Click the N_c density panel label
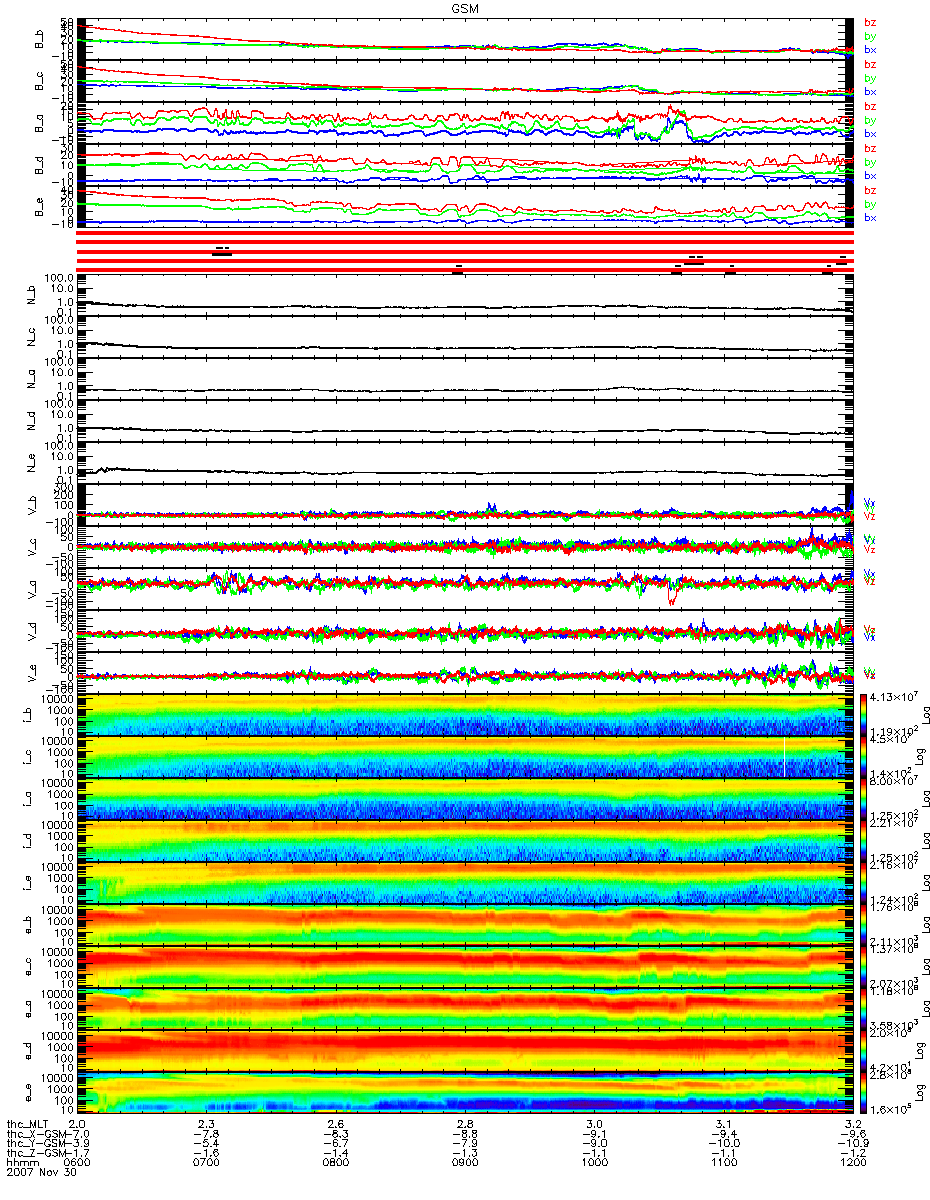Screen dimensions: 930x1200 (30, 338)
